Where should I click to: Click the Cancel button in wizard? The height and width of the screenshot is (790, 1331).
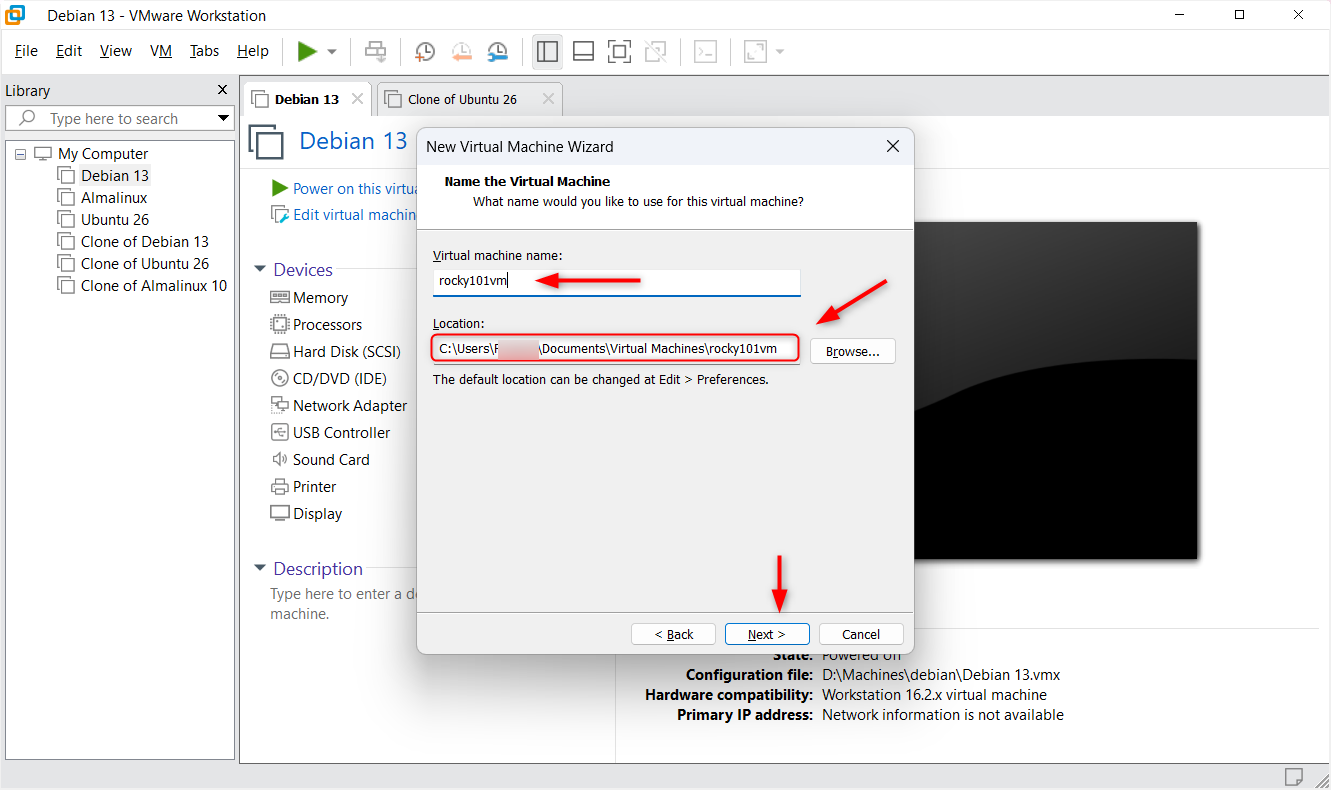(x=861, y=634)
